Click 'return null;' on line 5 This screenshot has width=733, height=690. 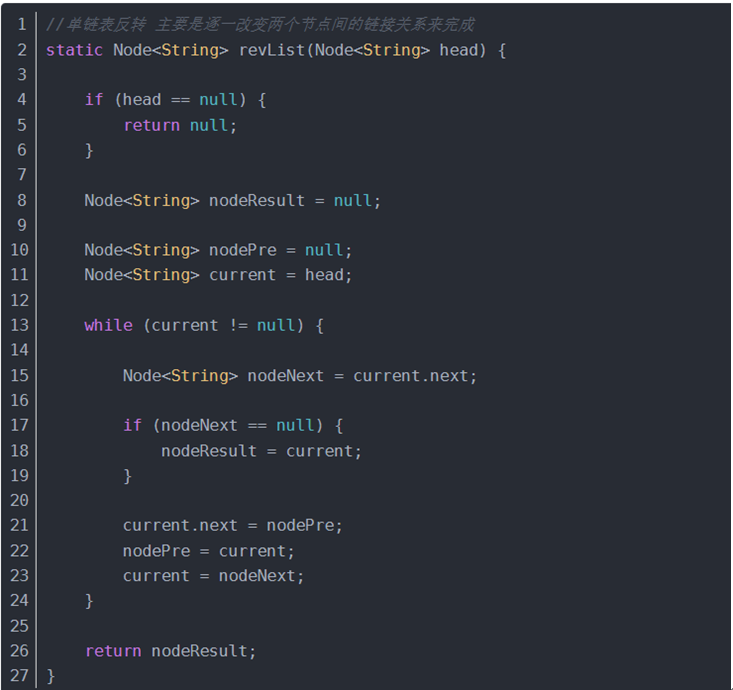click(180, 125)
